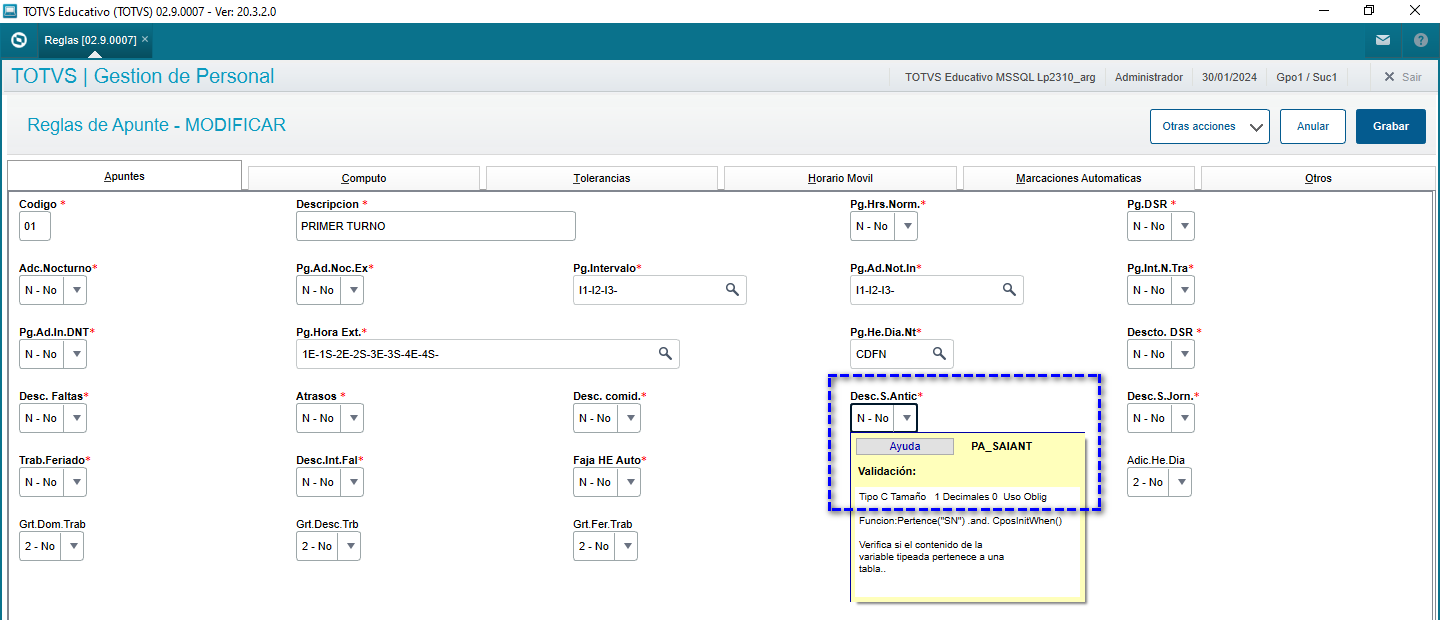Close the Reglas [02.9.0007] tab
Screen dimensions: 1440x620
point(145,39)
